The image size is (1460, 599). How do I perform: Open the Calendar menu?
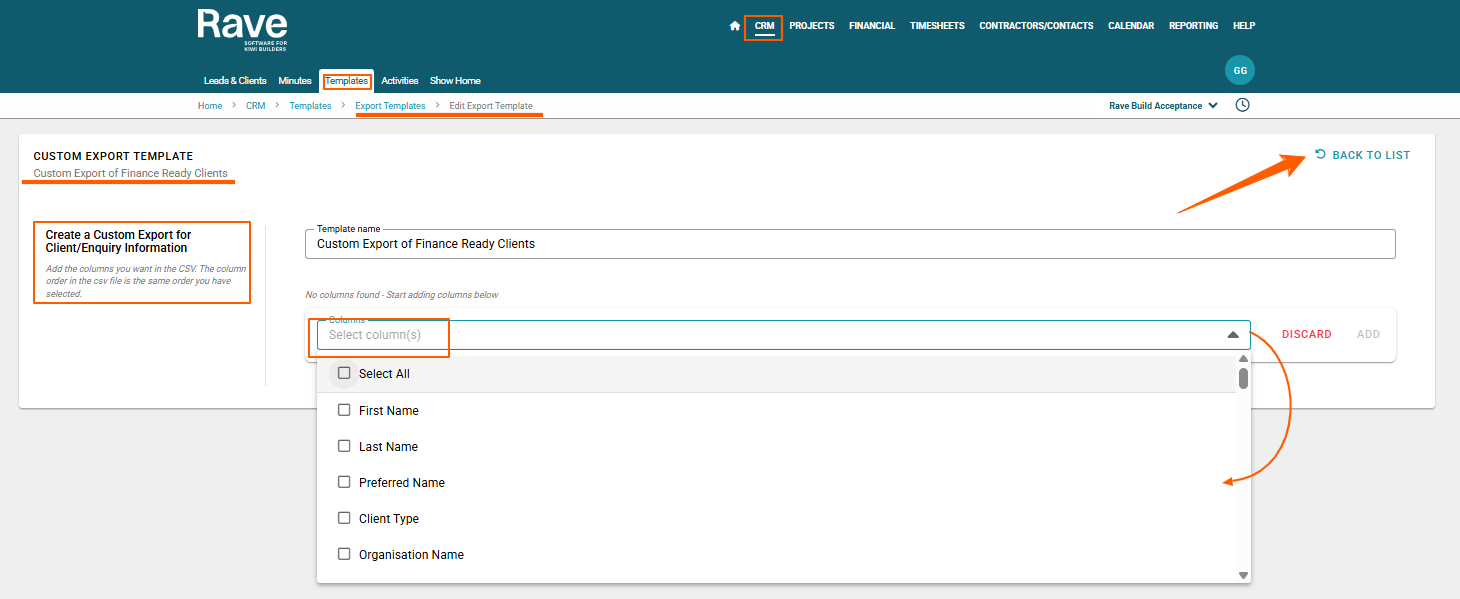(x=1131, y=26)
